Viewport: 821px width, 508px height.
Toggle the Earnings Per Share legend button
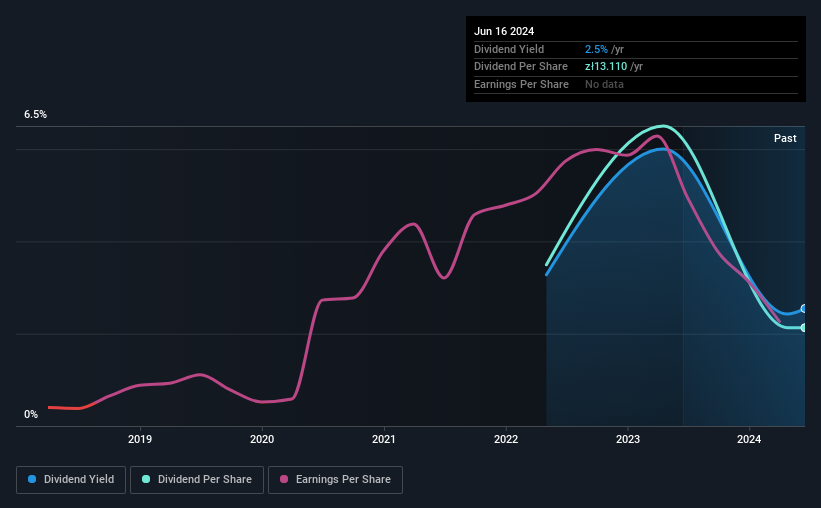335,480
